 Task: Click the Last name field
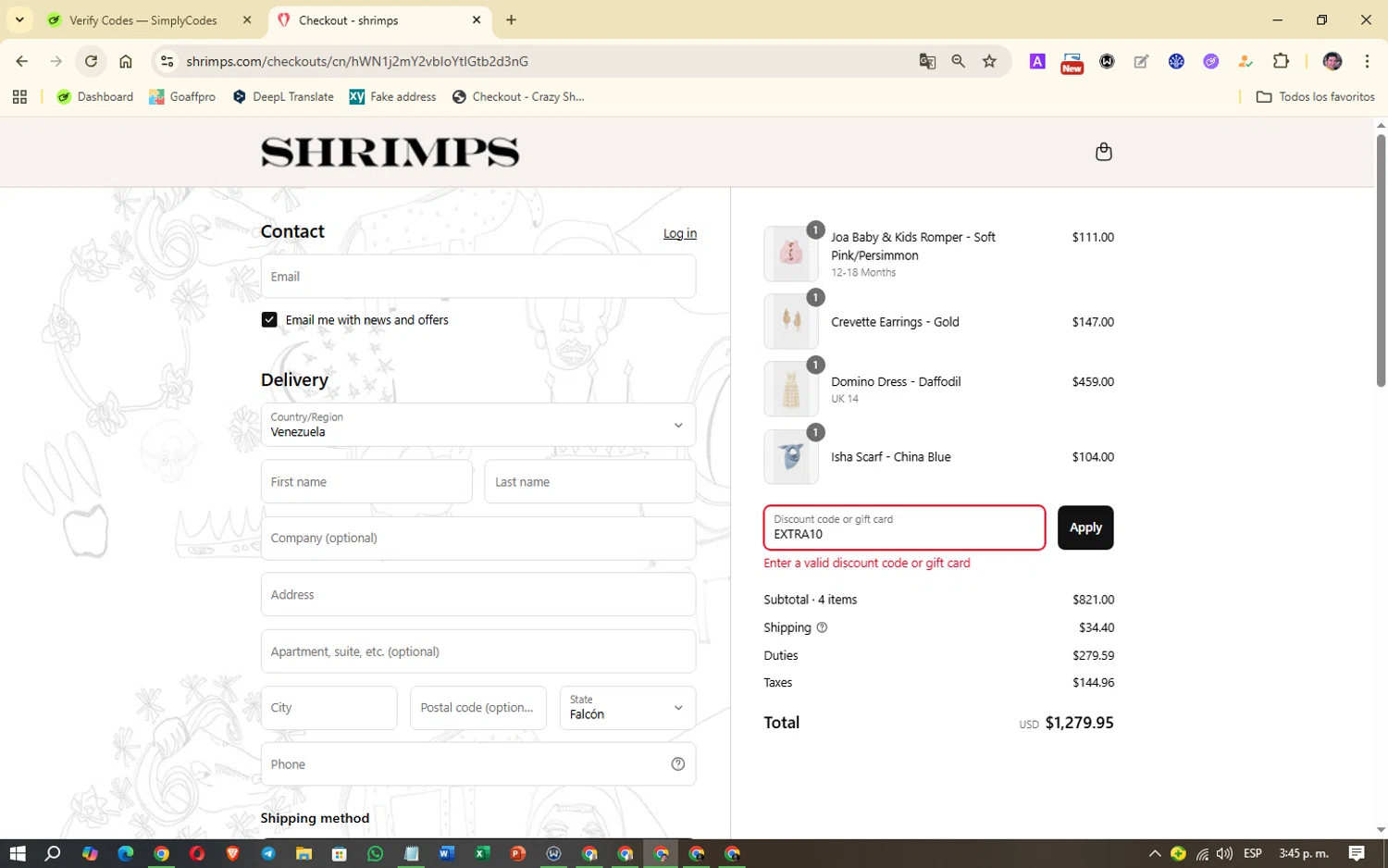click(x=589, y=482)
